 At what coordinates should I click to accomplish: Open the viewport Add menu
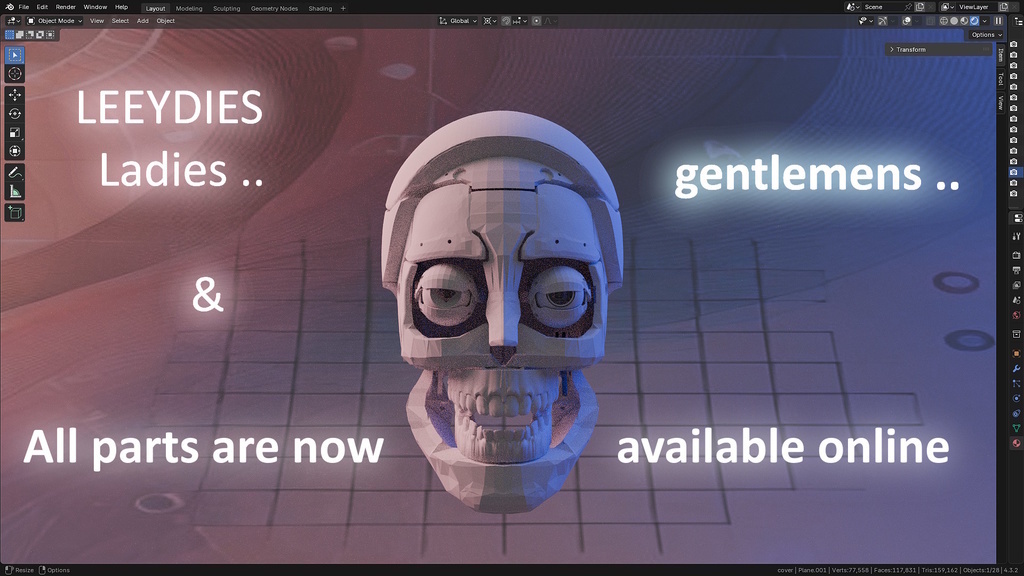[142, 21]
